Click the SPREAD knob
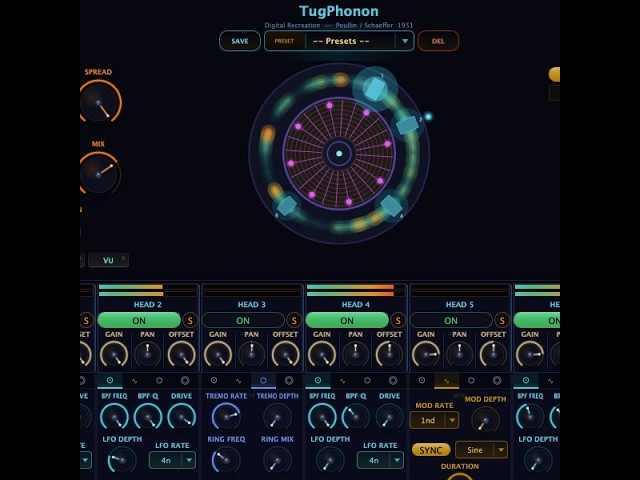Screen dimensions: 640x480 point(100,102)
